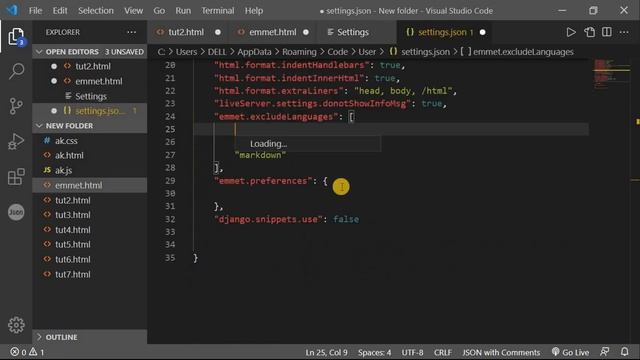The width and height of the screenshot is (640, 360).
Task: Open the Search view in activity bar
Action: point(16,71)
